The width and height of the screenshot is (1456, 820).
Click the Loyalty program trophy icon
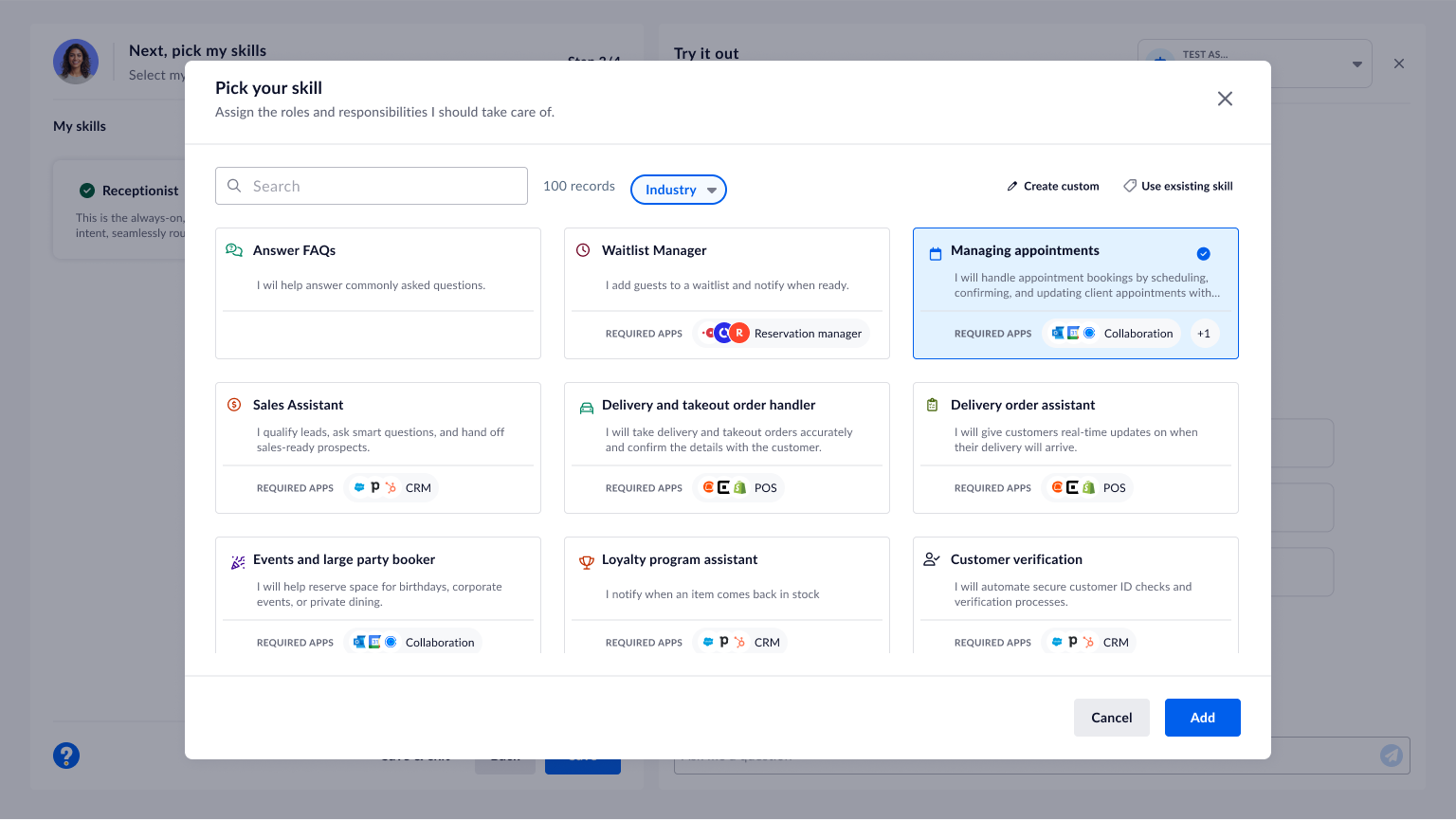[587, 562]
